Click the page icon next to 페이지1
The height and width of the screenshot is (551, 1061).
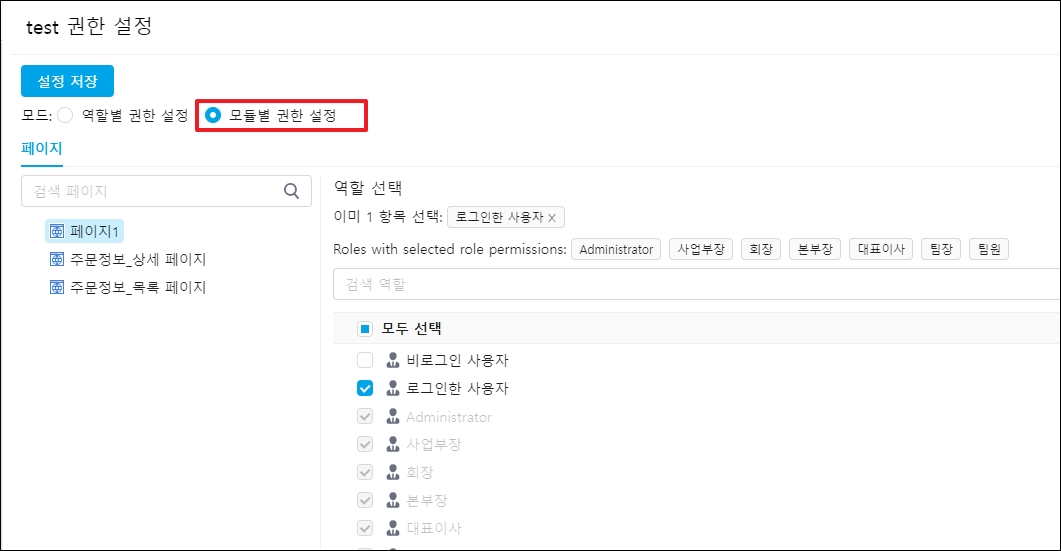pyautogui.click(x=57, y=232)
